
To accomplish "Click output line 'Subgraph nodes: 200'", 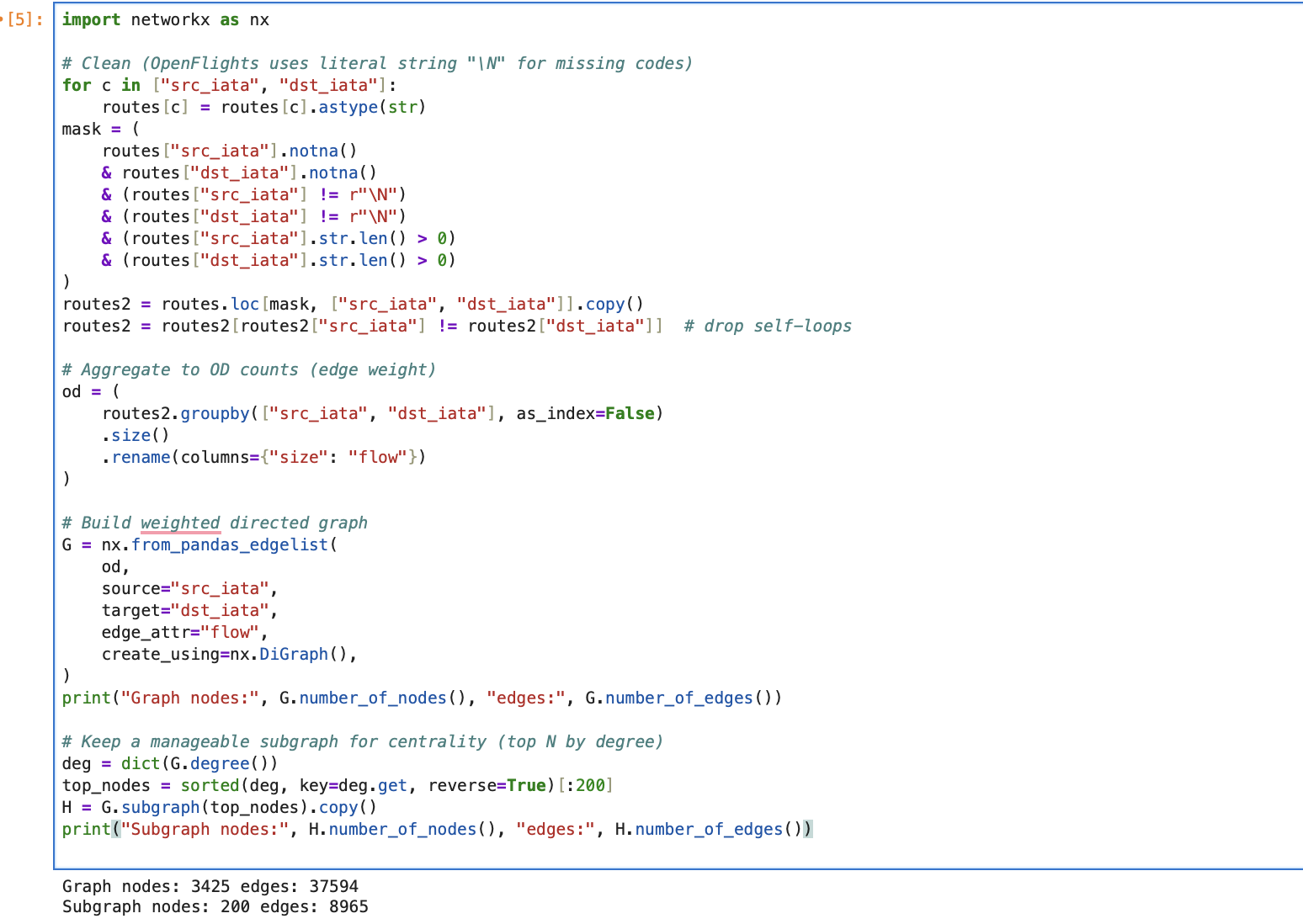I will 215,906.
